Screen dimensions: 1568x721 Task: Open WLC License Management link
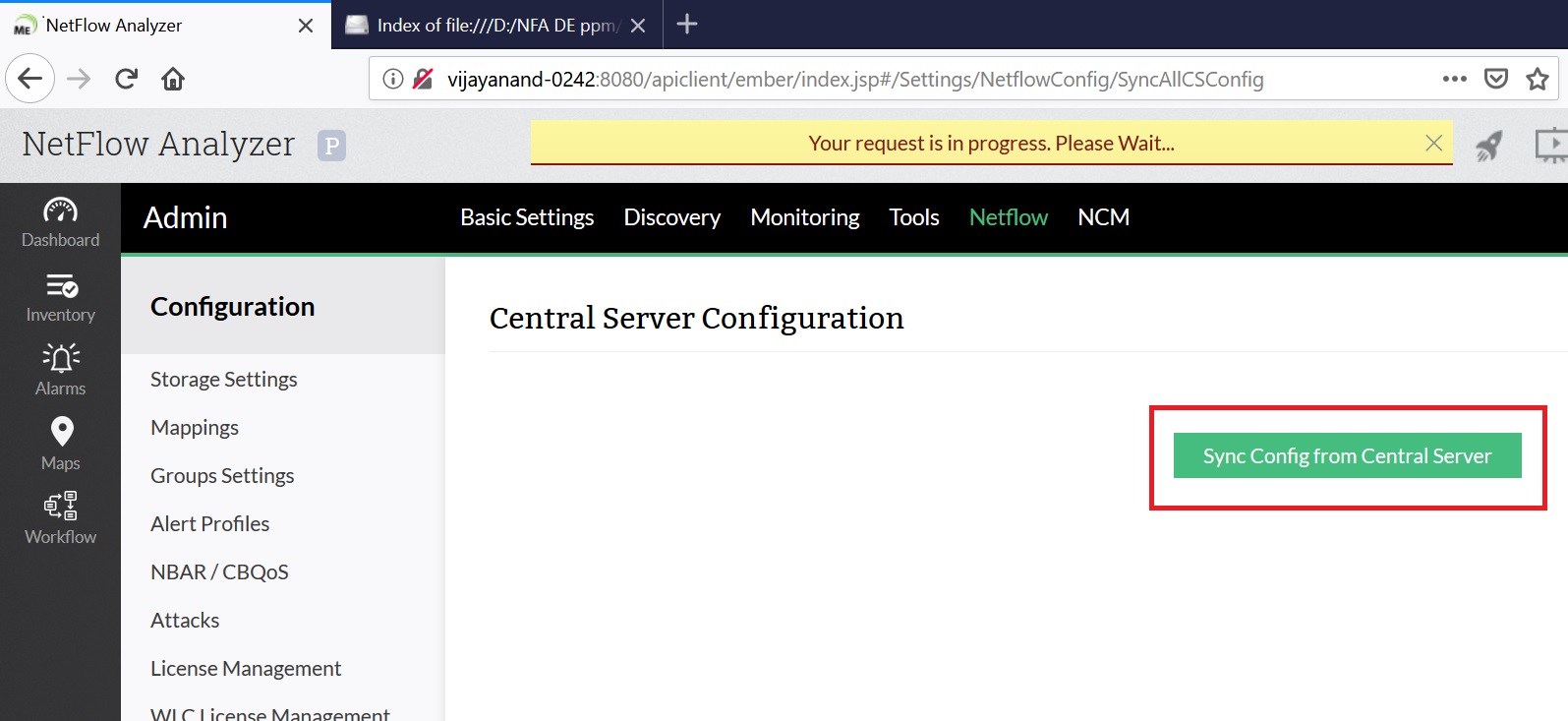270,712
